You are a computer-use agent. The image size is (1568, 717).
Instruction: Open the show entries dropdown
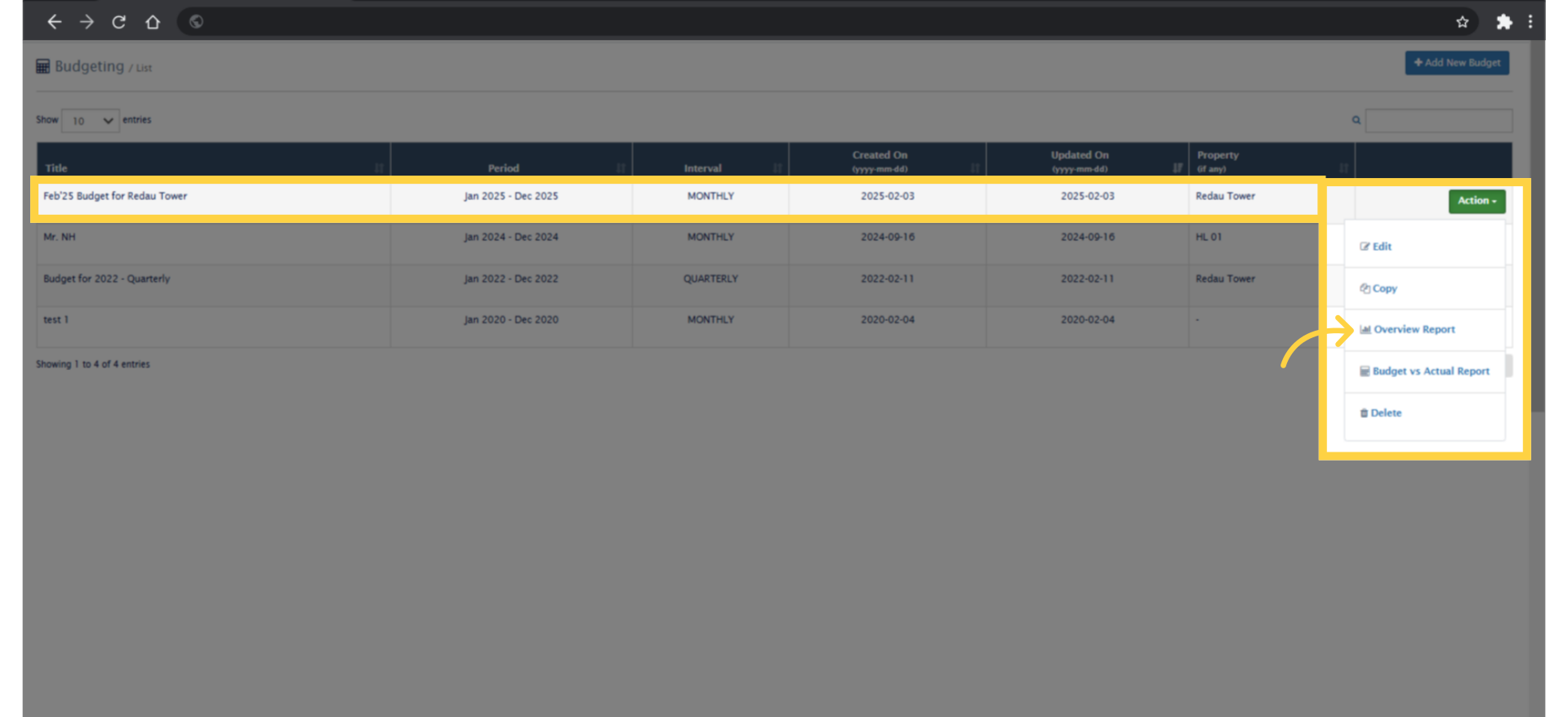click(x=91, y=121)
